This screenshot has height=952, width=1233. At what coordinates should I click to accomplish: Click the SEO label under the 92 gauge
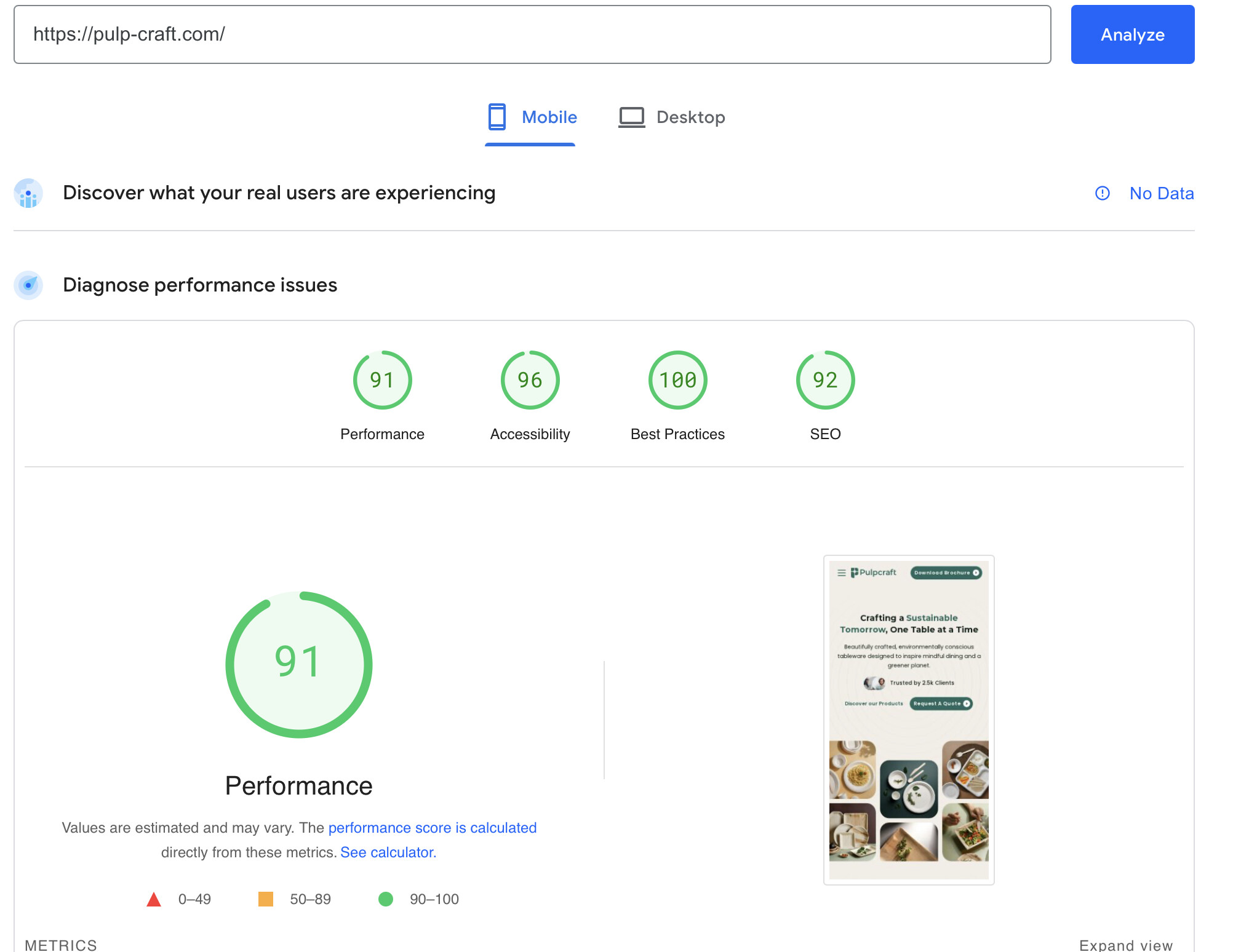click(825, 434)
